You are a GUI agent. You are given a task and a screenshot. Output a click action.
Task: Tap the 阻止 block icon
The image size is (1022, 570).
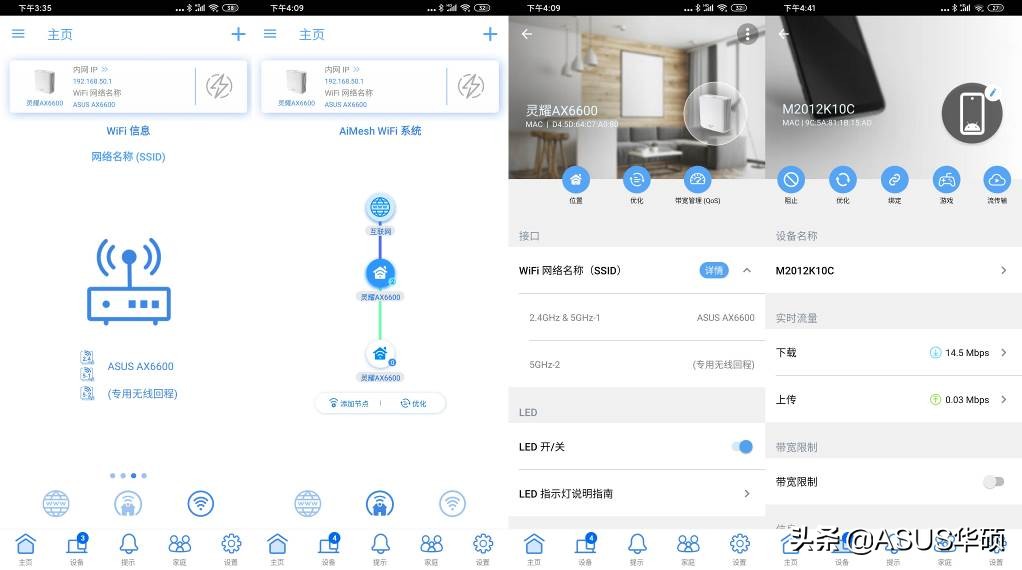[x=791, y=179]
